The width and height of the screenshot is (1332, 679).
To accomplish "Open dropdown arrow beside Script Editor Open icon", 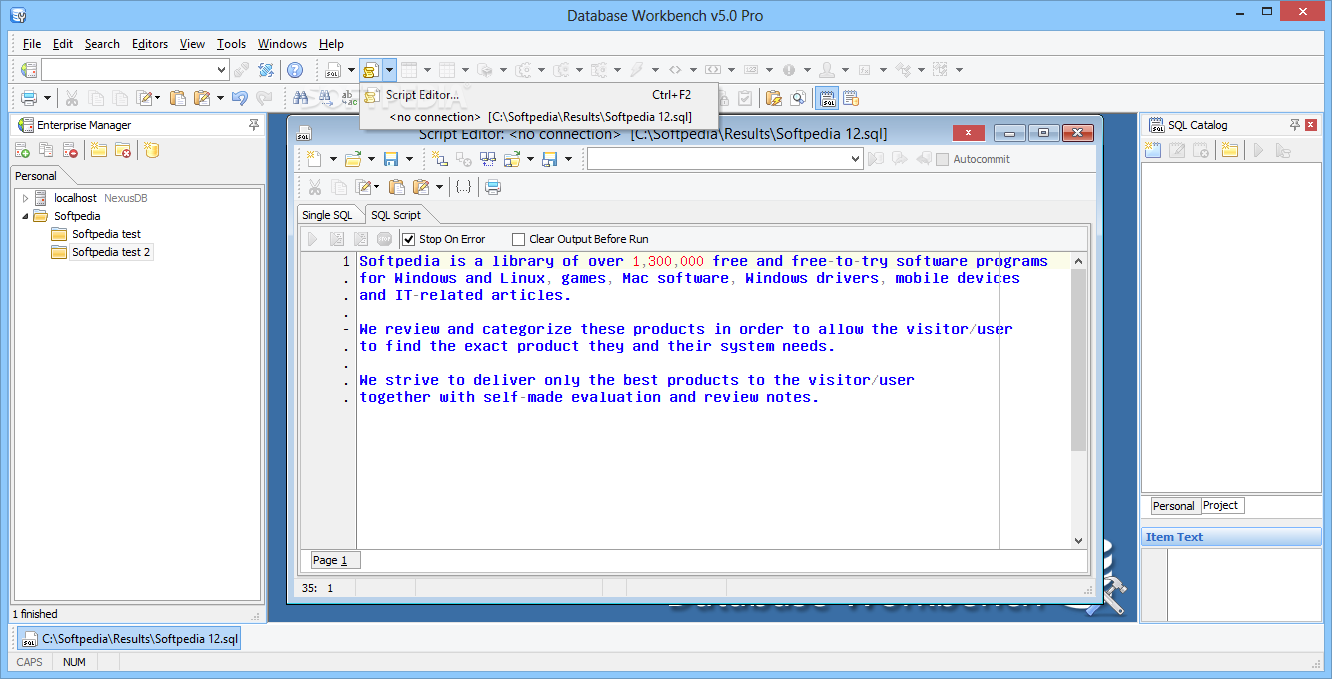I will 372,159.
